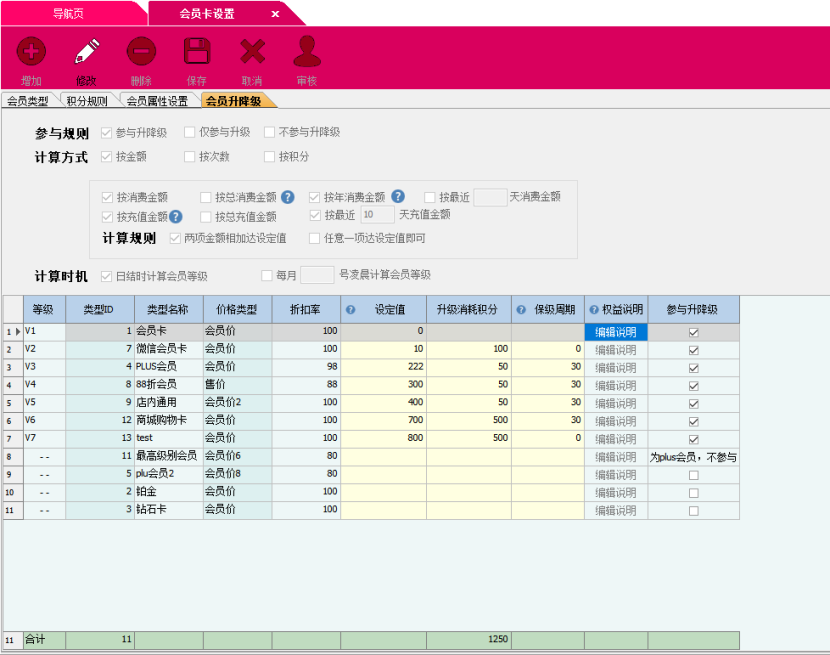This screenshot has width=830, height=655.
Task: Toggle the 按总充值金额 checkbox
Action: pyautogui.click(x=206, y=217)
